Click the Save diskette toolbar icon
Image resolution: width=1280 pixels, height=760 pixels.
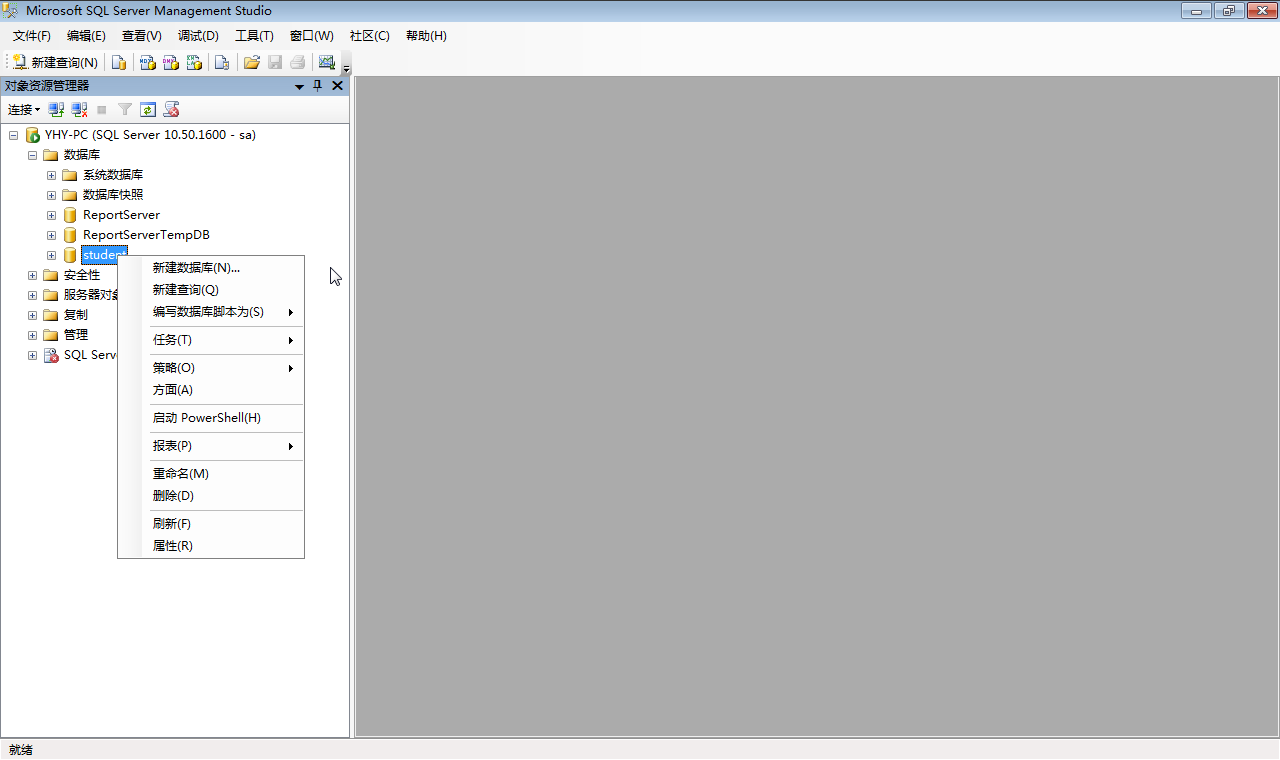pyautogui.click(x=275, y=62)
